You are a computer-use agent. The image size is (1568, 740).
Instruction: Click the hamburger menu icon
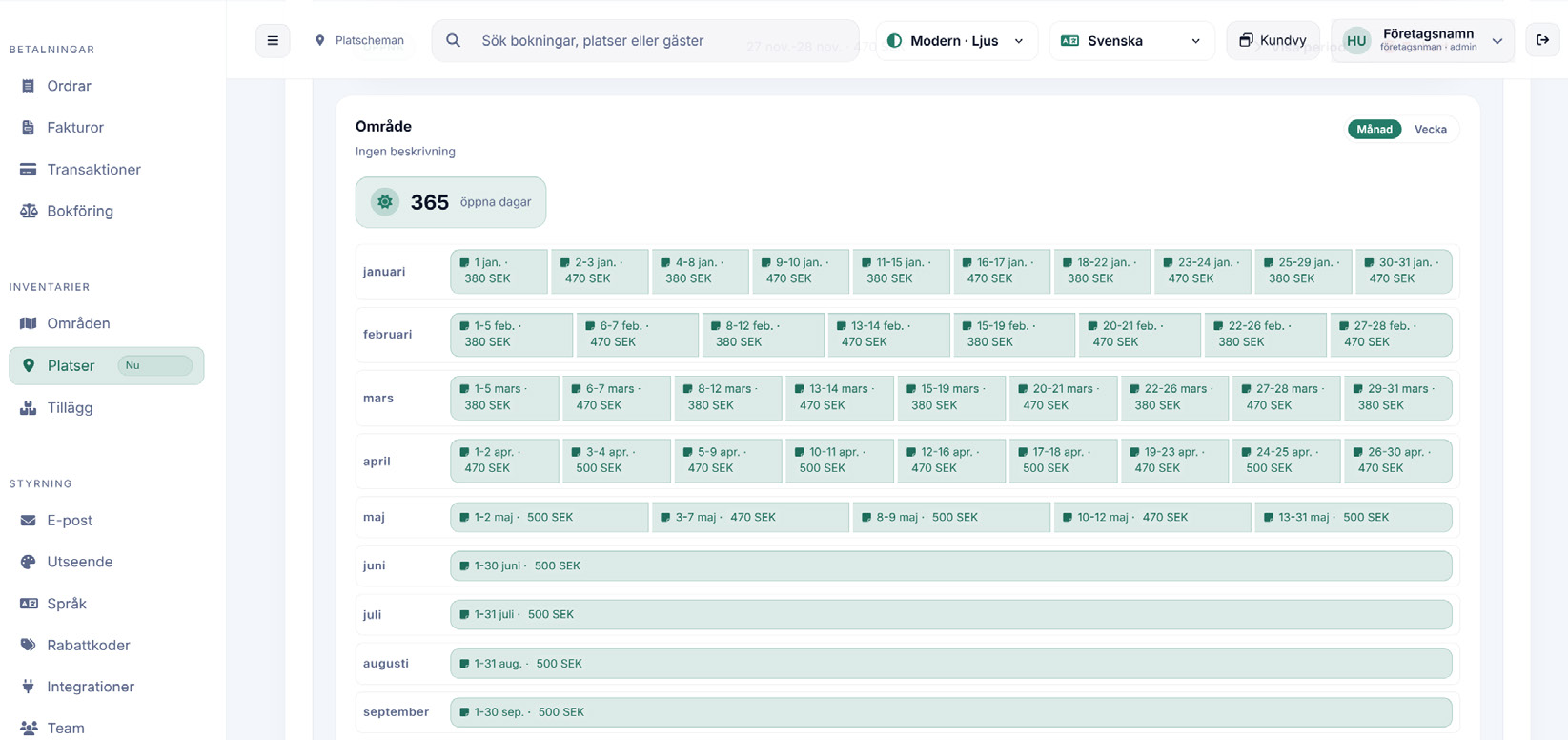coord(273,41)
